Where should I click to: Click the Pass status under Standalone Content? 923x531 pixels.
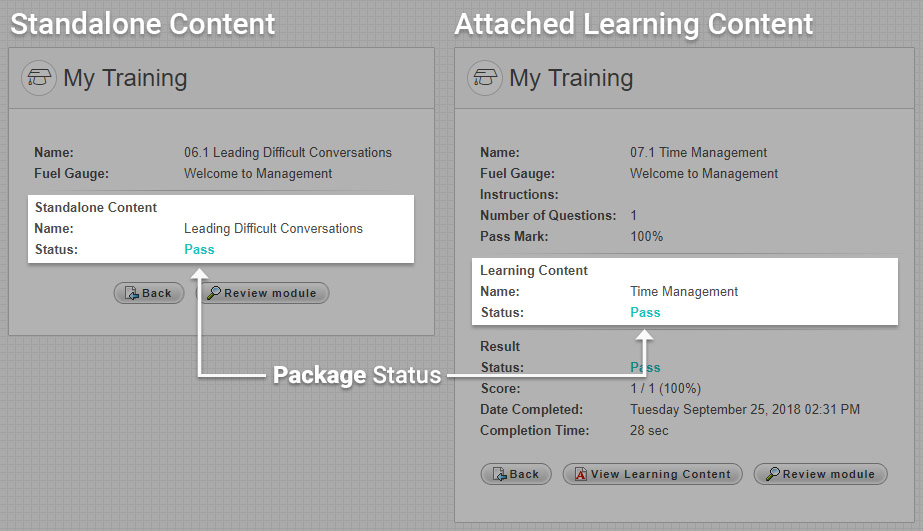(x=199, y=250)
